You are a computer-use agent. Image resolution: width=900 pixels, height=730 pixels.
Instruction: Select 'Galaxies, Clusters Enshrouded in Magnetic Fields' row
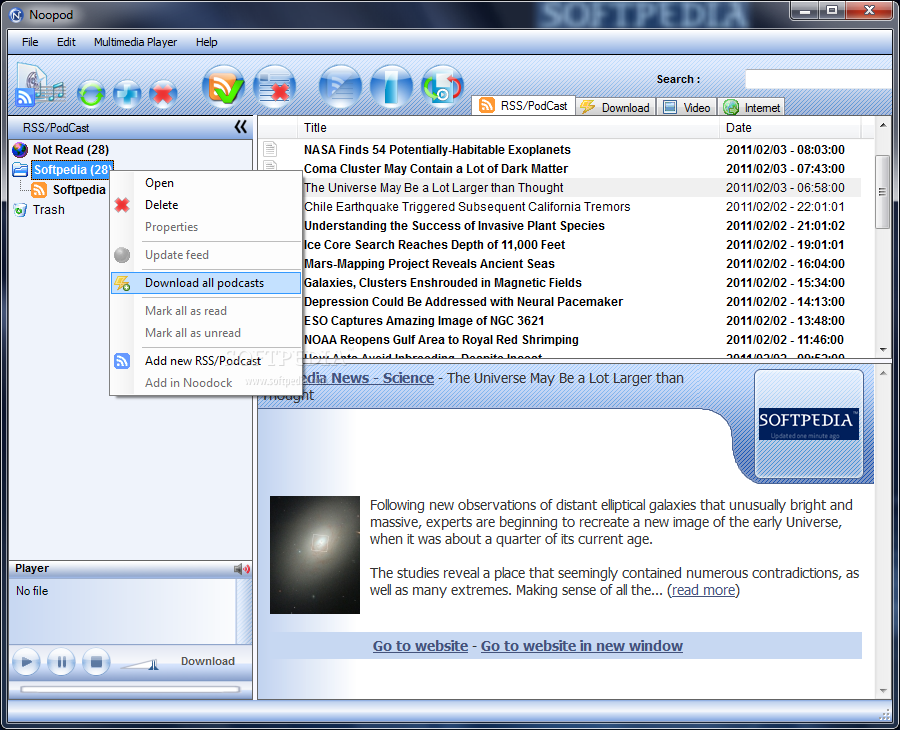(x=443, y=282)
